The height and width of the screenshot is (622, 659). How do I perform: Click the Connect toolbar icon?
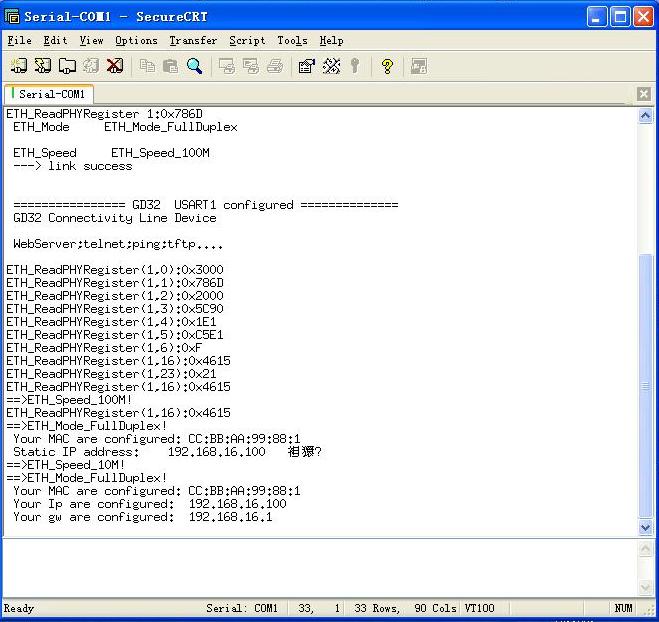pos(18,66)
